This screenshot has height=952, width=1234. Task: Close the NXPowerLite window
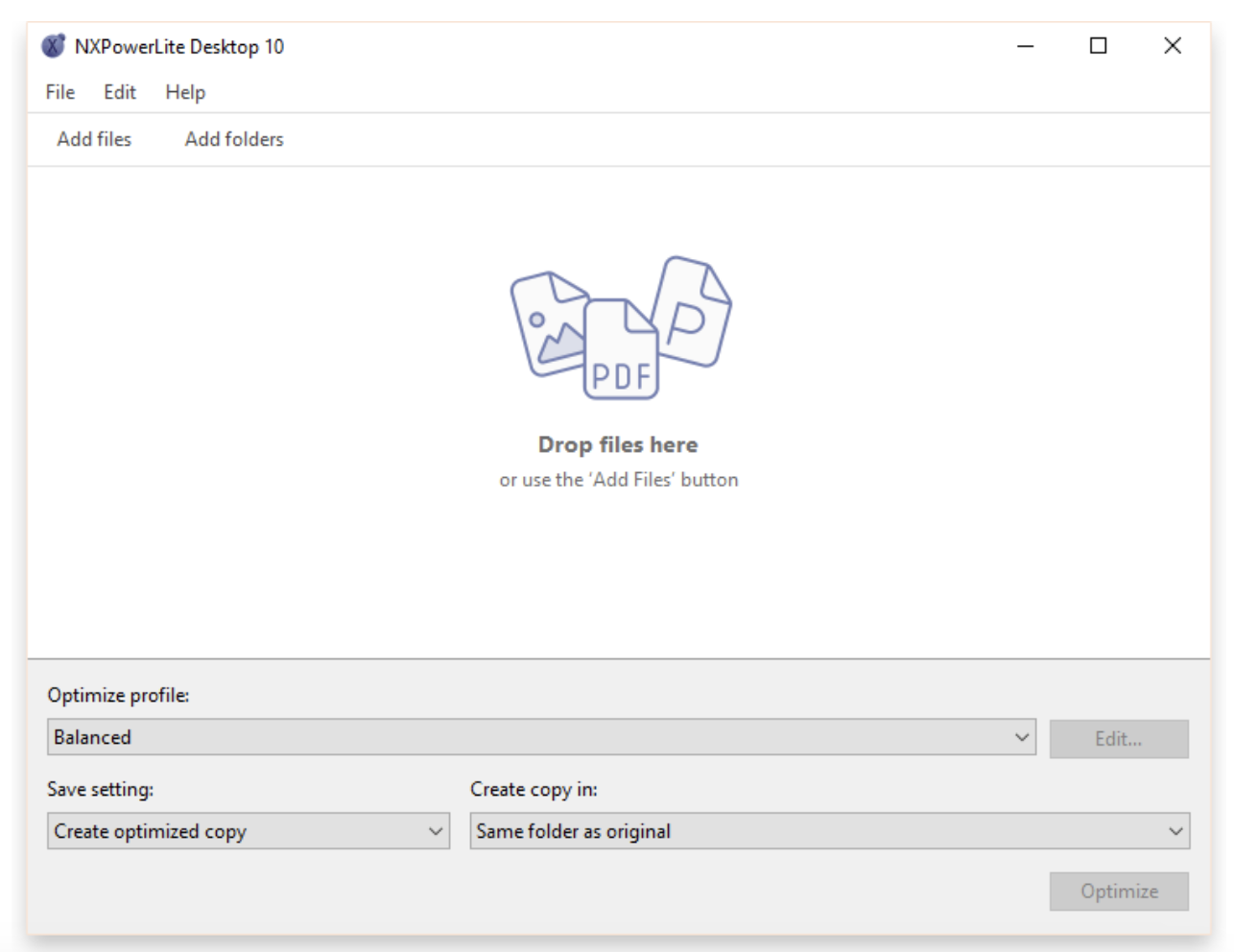point(1173,46)
